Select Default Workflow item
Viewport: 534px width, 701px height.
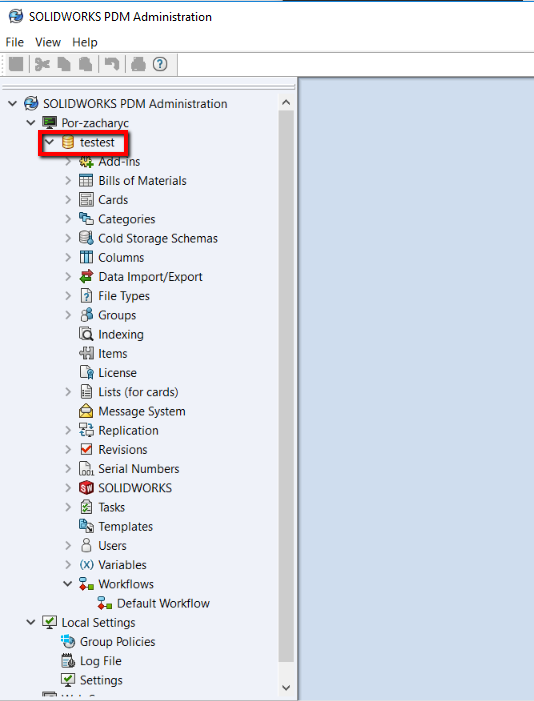153,604
